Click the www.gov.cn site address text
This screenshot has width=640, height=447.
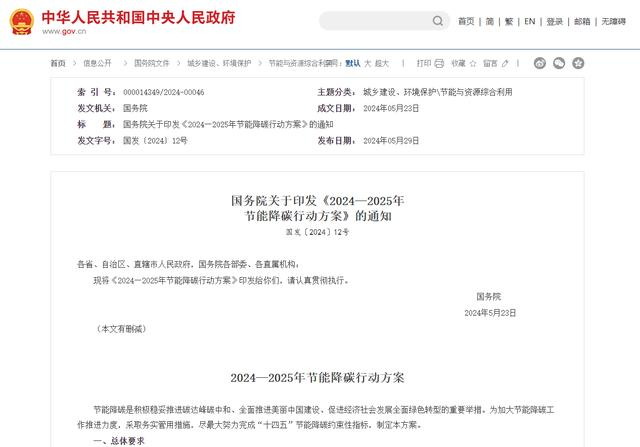pos(64,31)
